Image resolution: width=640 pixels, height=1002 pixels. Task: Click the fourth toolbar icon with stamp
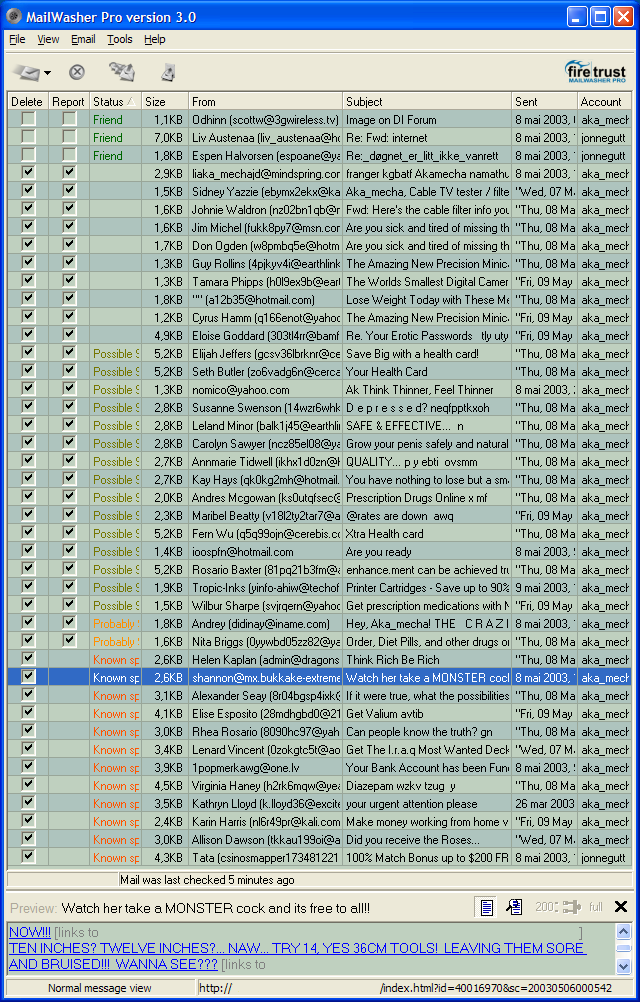tap(168, 73)
